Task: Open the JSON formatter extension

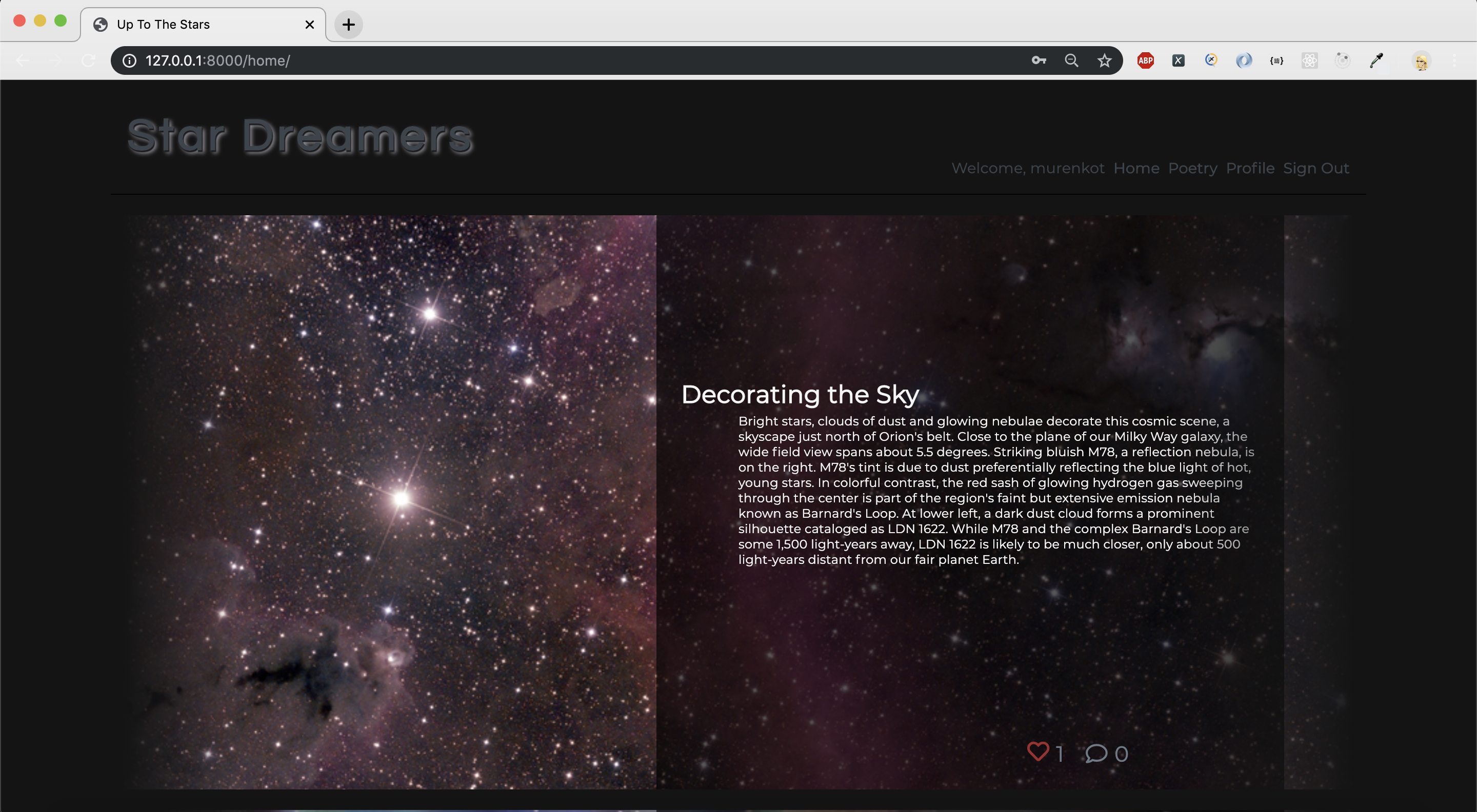Action: (x=1276, y=60)
